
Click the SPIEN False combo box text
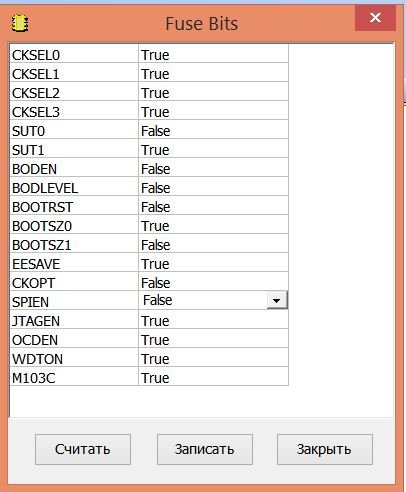(x=157, y=300)
